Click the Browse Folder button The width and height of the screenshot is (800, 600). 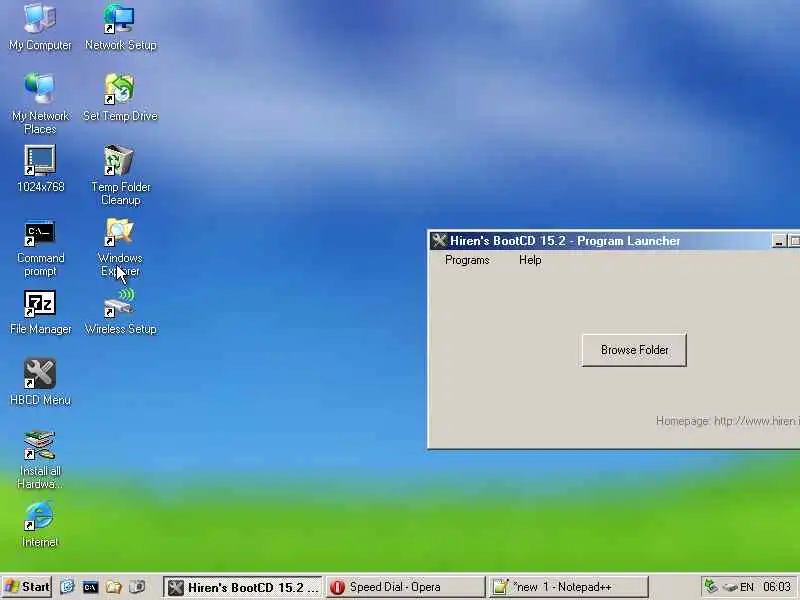[x=634, y=350]
